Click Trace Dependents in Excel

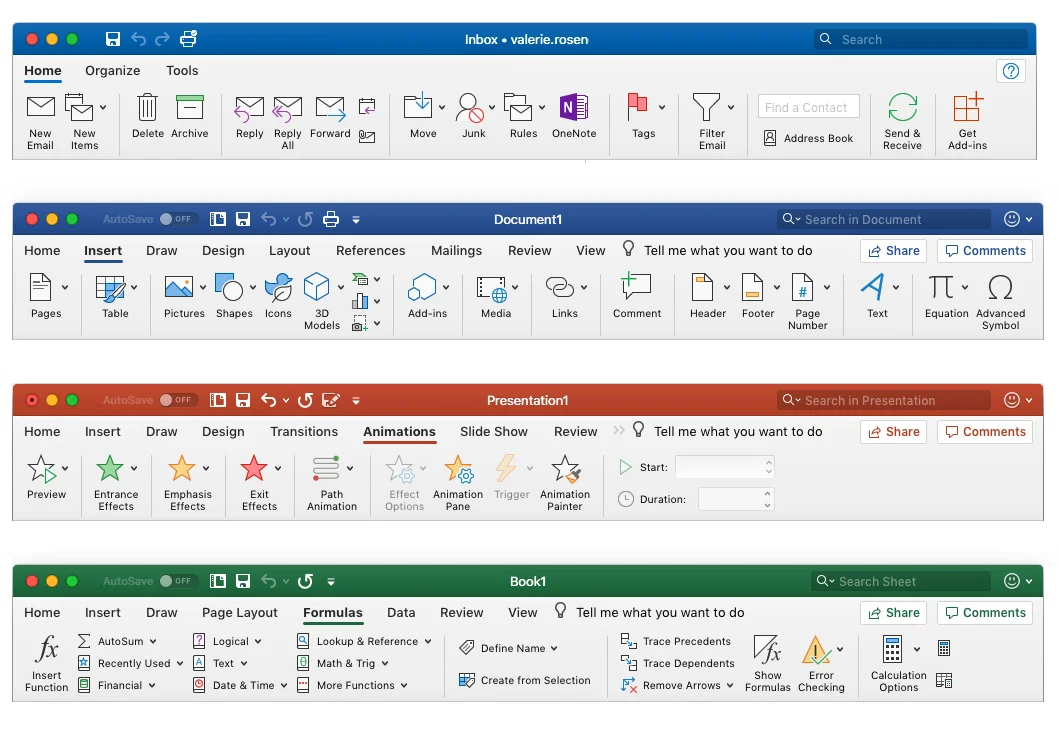pos(677,663)
